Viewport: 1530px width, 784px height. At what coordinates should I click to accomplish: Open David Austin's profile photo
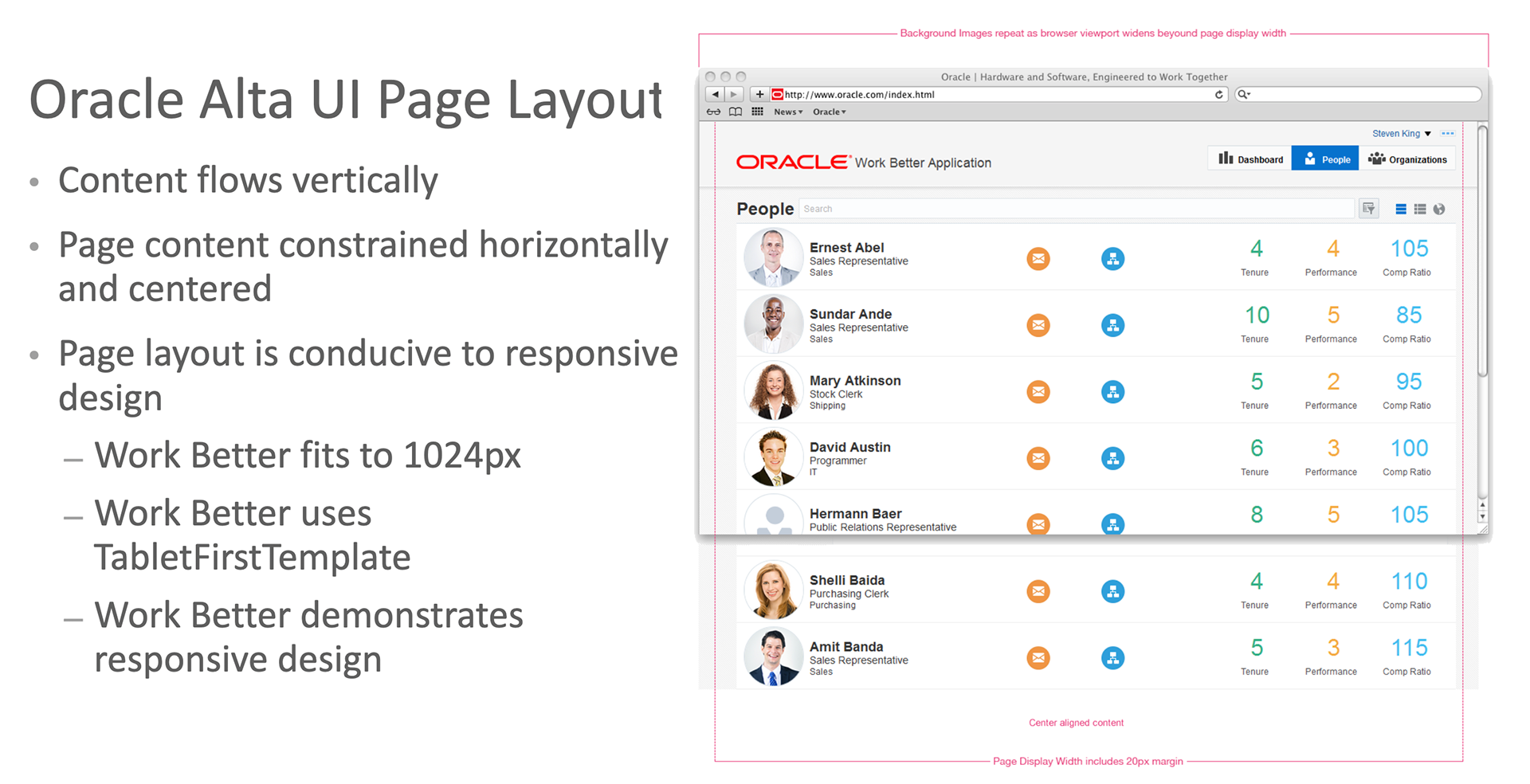pos(773,457)
